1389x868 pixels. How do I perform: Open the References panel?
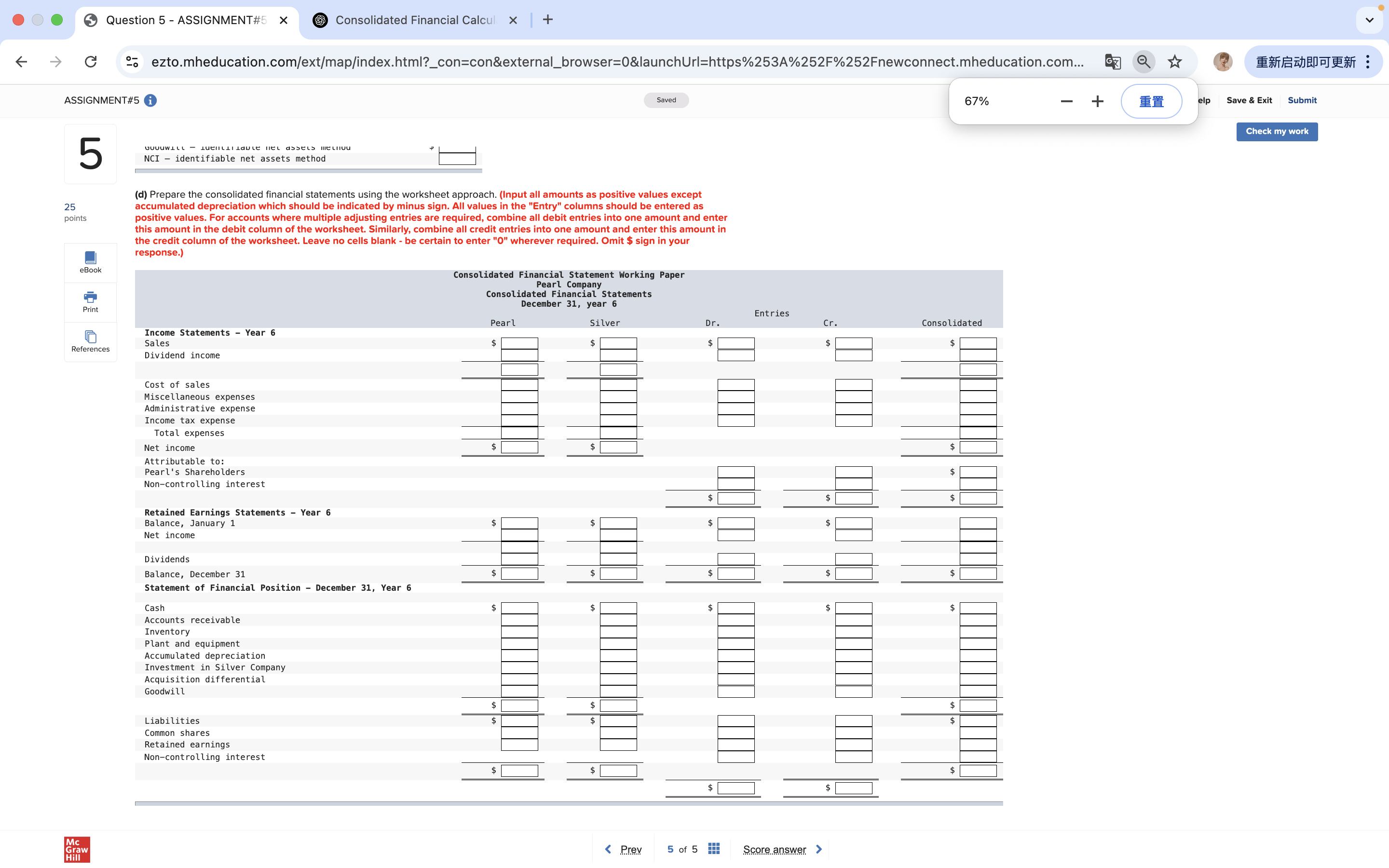(90, 341)
